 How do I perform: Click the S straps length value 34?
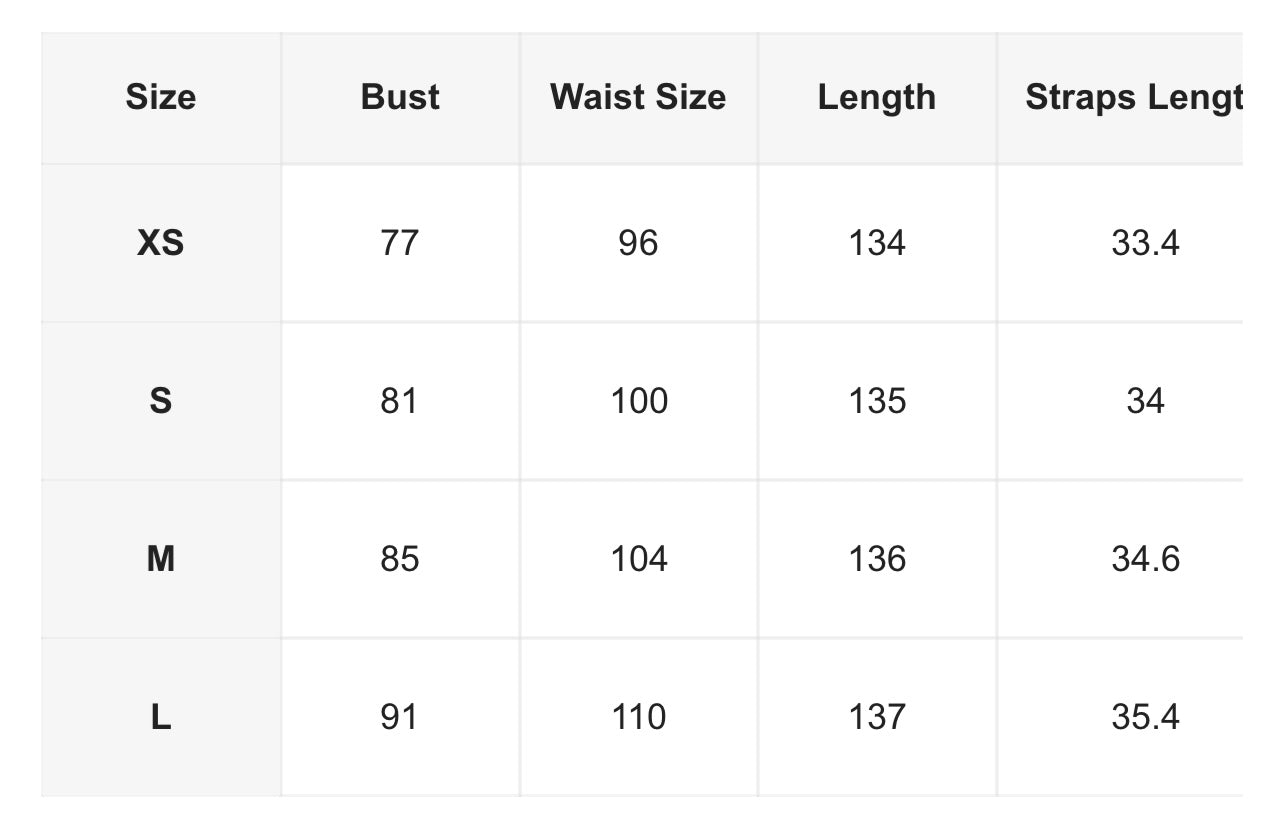(1145, 401)
